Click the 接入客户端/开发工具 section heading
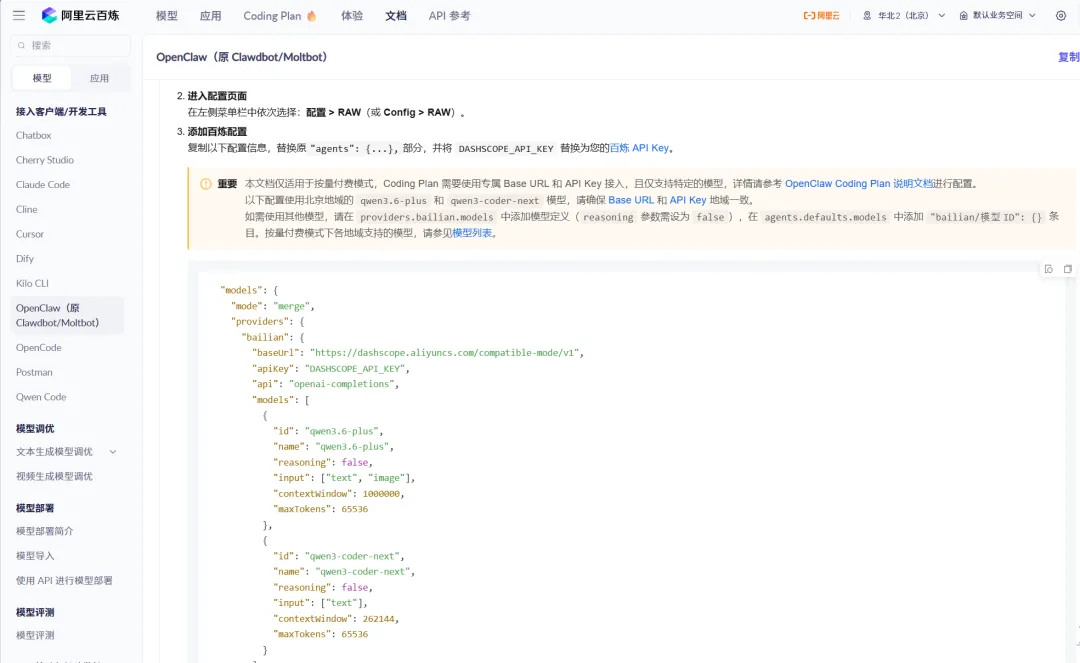The height and width of the screenshot is (663, 1080). click(61, 112)
